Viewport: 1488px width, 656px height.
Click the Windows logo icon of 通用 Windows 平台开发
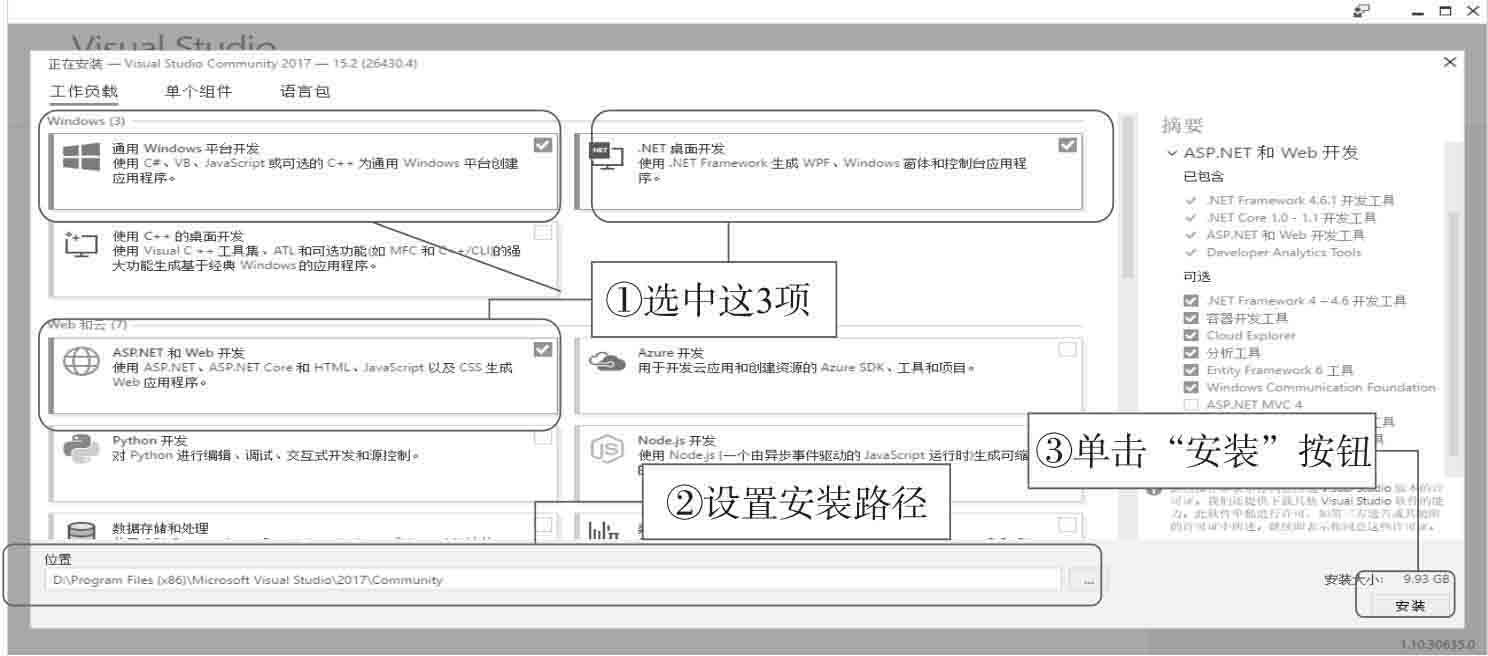point(80,158)
